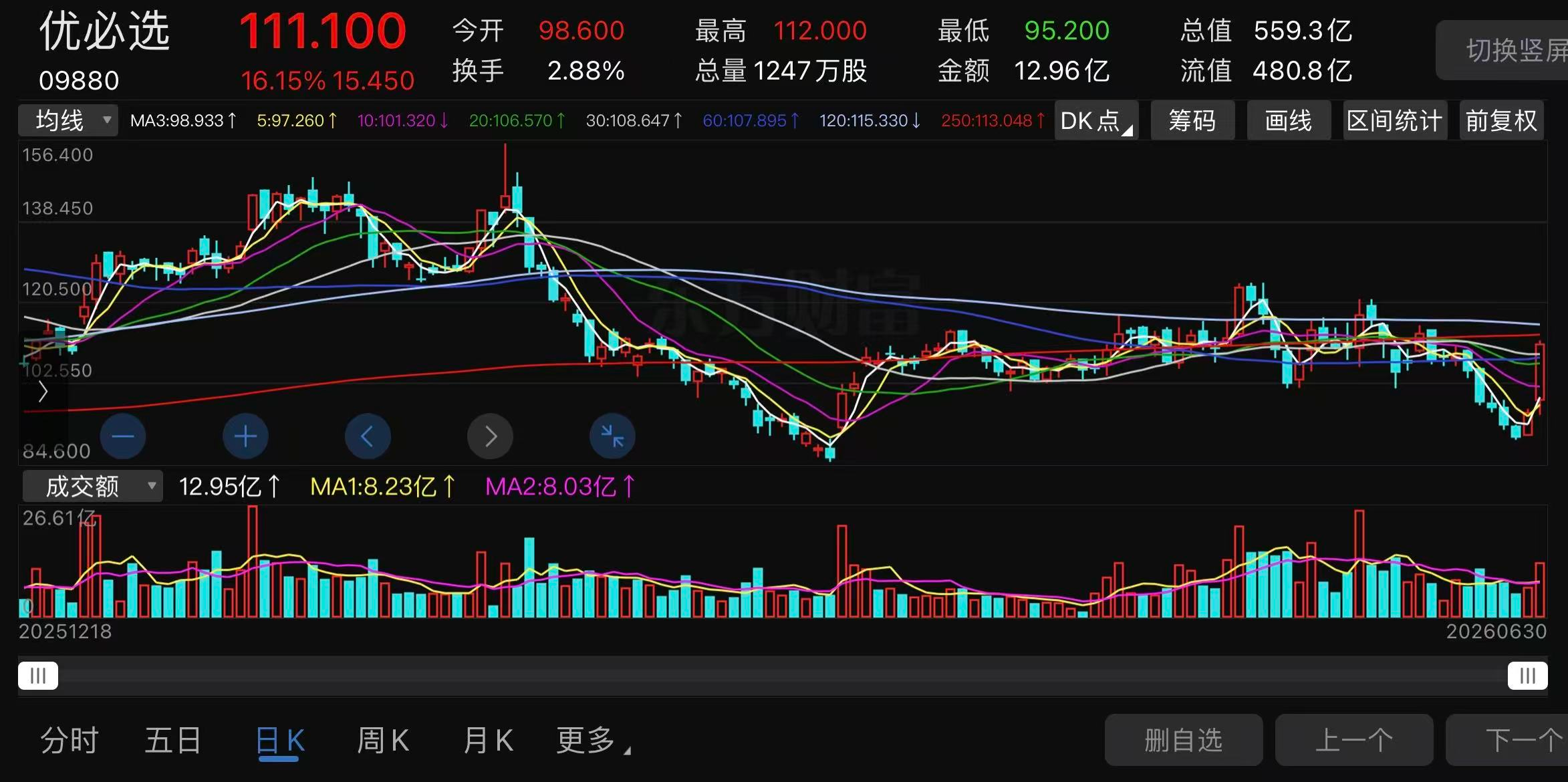Screen dimensions: 1568x782
Task: Zoom out chart with minus icon
Action: [123, 436]
